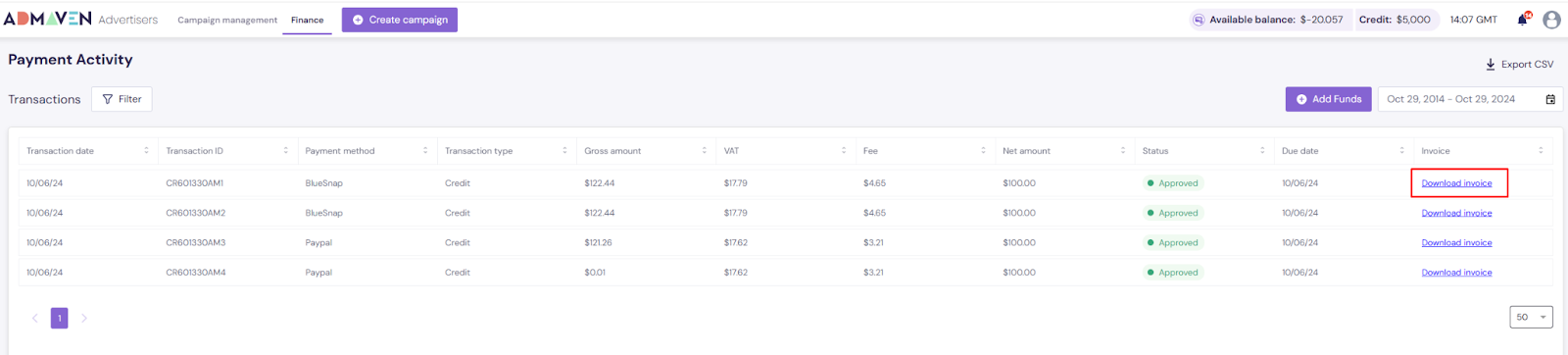The height and width of the screenshot is (355, 1568).
Task: Click transaction ID CR601330AM1
Action: pos(195,183)
